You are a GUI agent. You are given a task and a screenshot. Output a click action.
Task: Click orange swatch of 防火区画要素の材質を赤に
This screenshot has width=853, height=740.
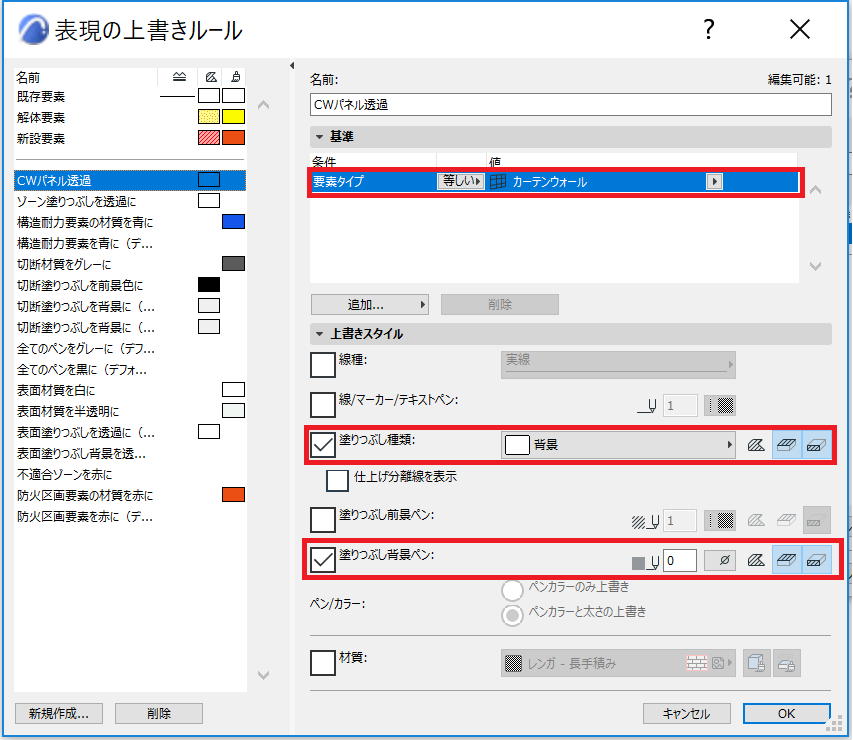[x=233, y=495]
